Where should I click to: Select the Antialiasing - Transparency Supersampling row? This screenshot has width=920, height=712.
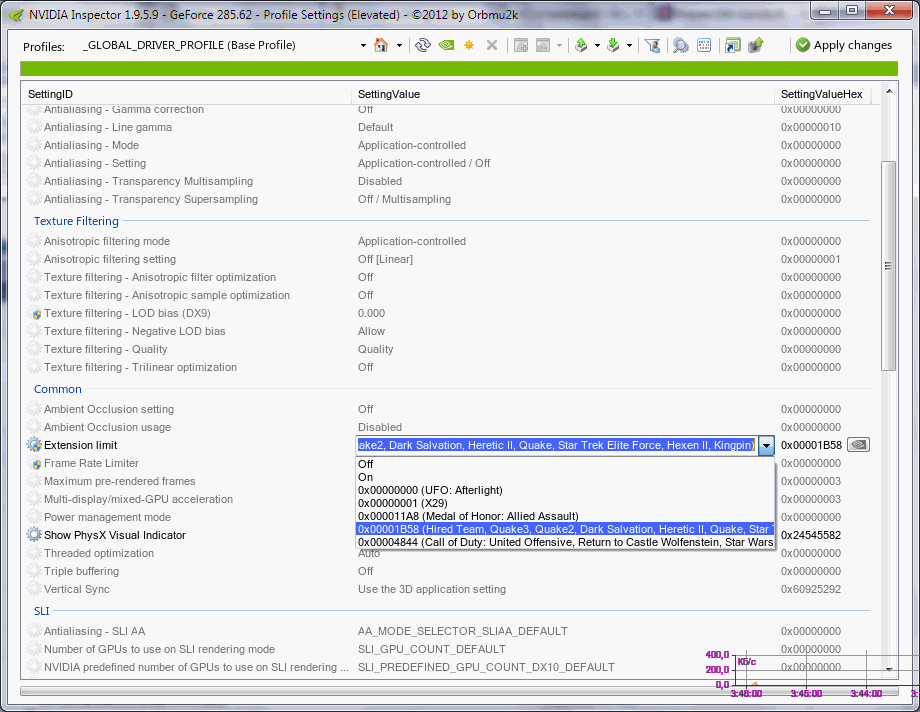tap(448, 199)
